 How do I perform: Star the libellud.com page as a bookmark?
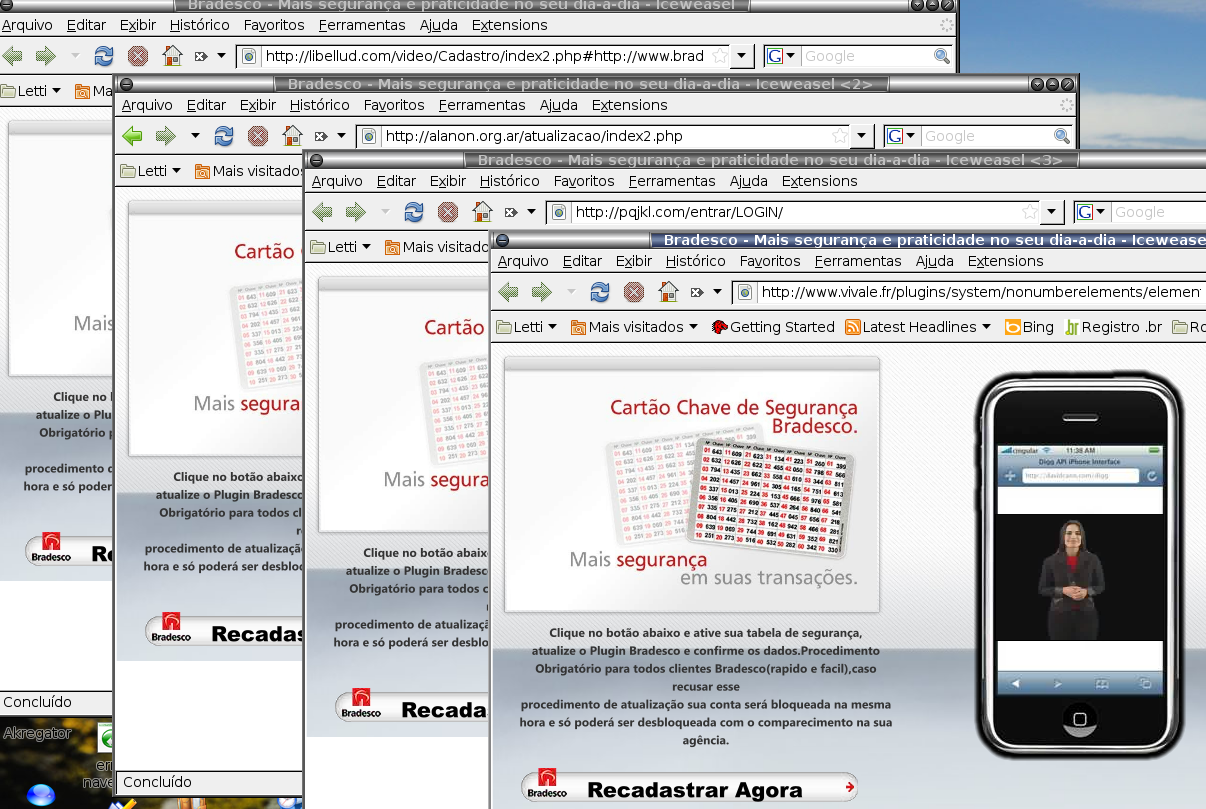[720, 56]
